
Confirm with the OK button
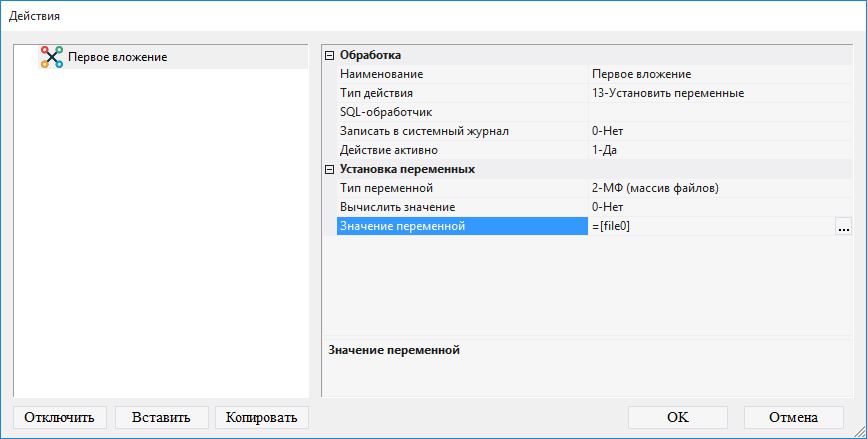pos(677,417)
